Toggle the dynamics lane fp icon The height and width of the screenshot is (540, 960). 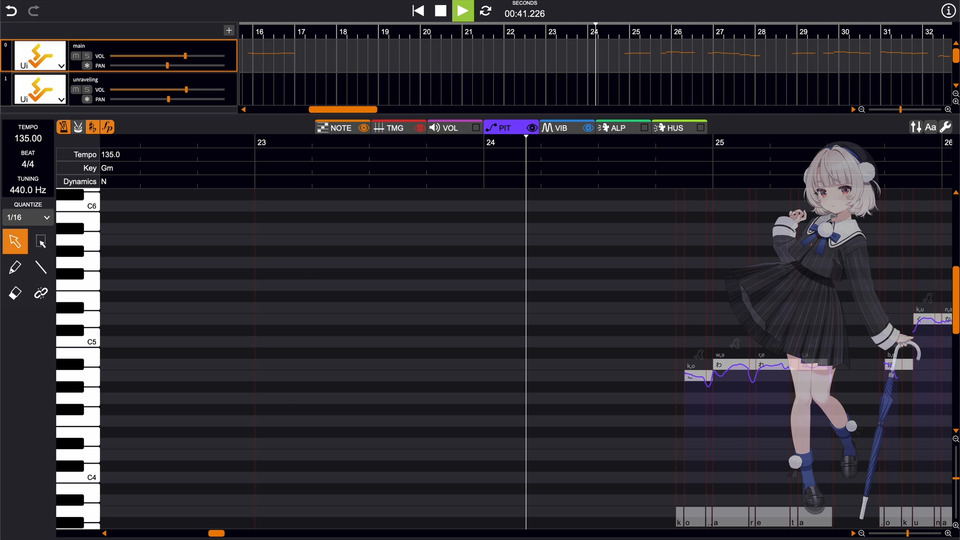coord(107,127)
